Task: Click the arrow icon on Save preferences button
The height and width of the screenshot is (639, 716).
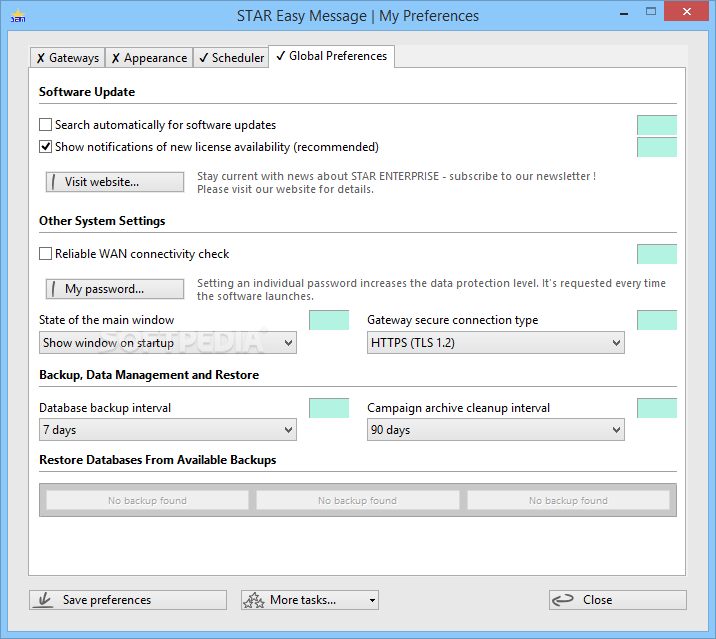Action: click(x=45, y=600)
